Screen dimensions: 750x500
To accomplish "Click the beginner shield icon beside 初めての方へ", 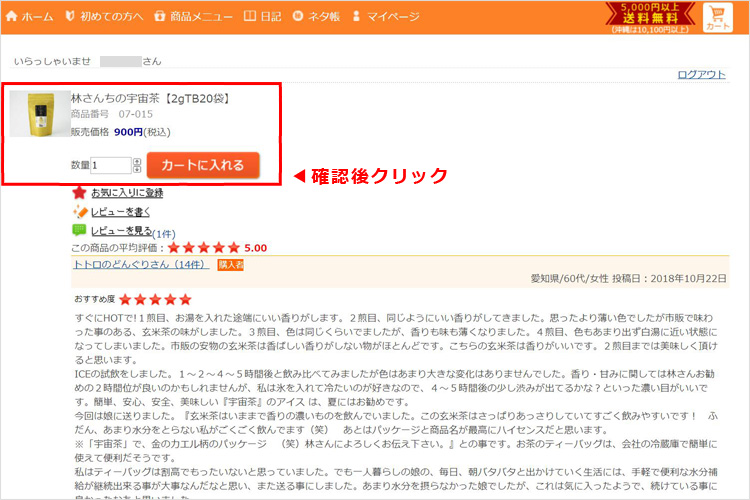I will point(70,17).
